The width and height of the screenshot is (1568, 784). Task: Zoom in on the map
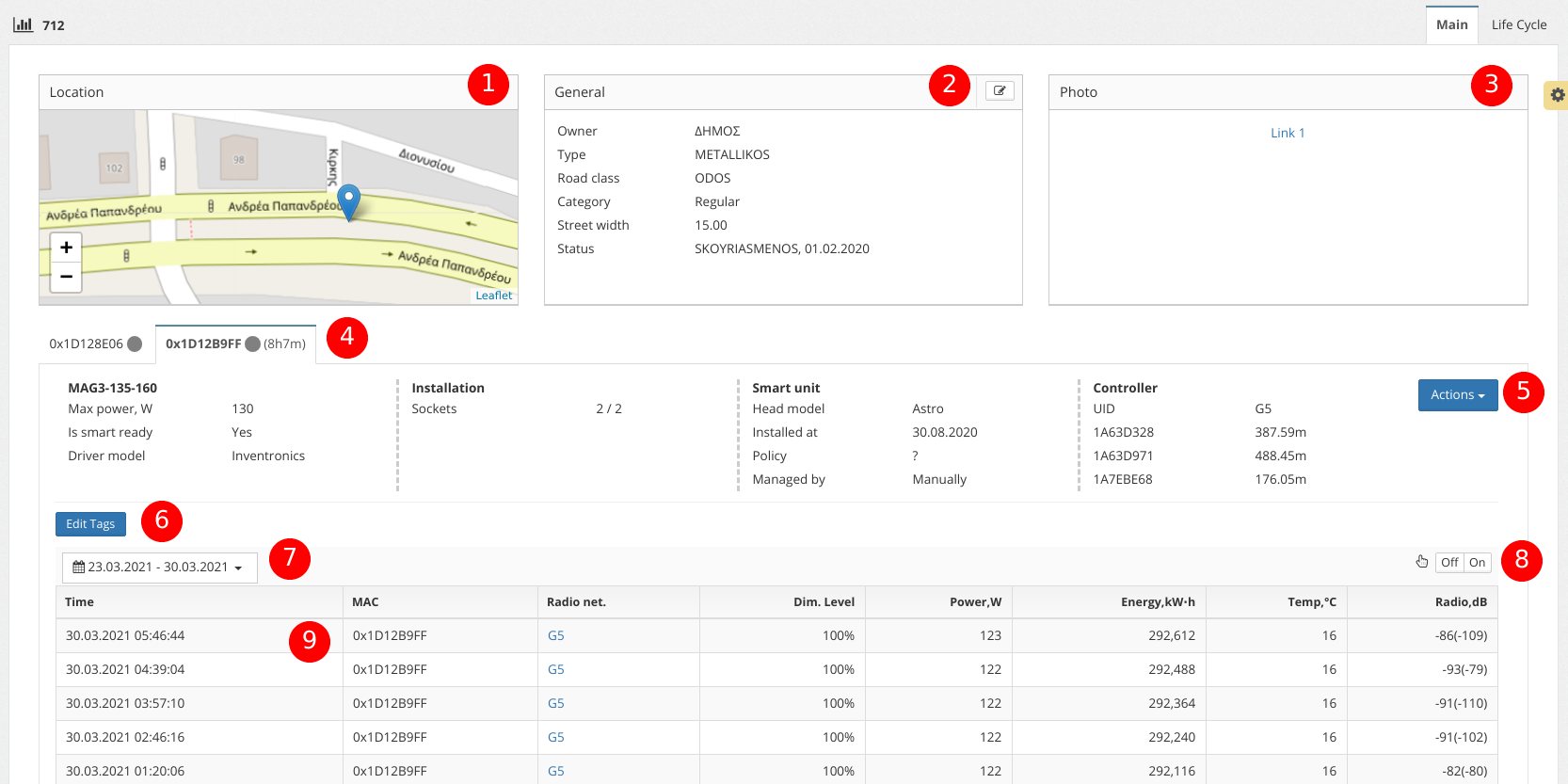coord(66,248)
